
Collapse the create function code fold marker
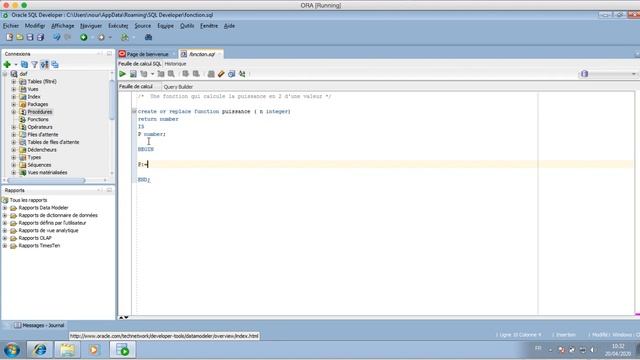pyautogui.click(x=134, y=111)
